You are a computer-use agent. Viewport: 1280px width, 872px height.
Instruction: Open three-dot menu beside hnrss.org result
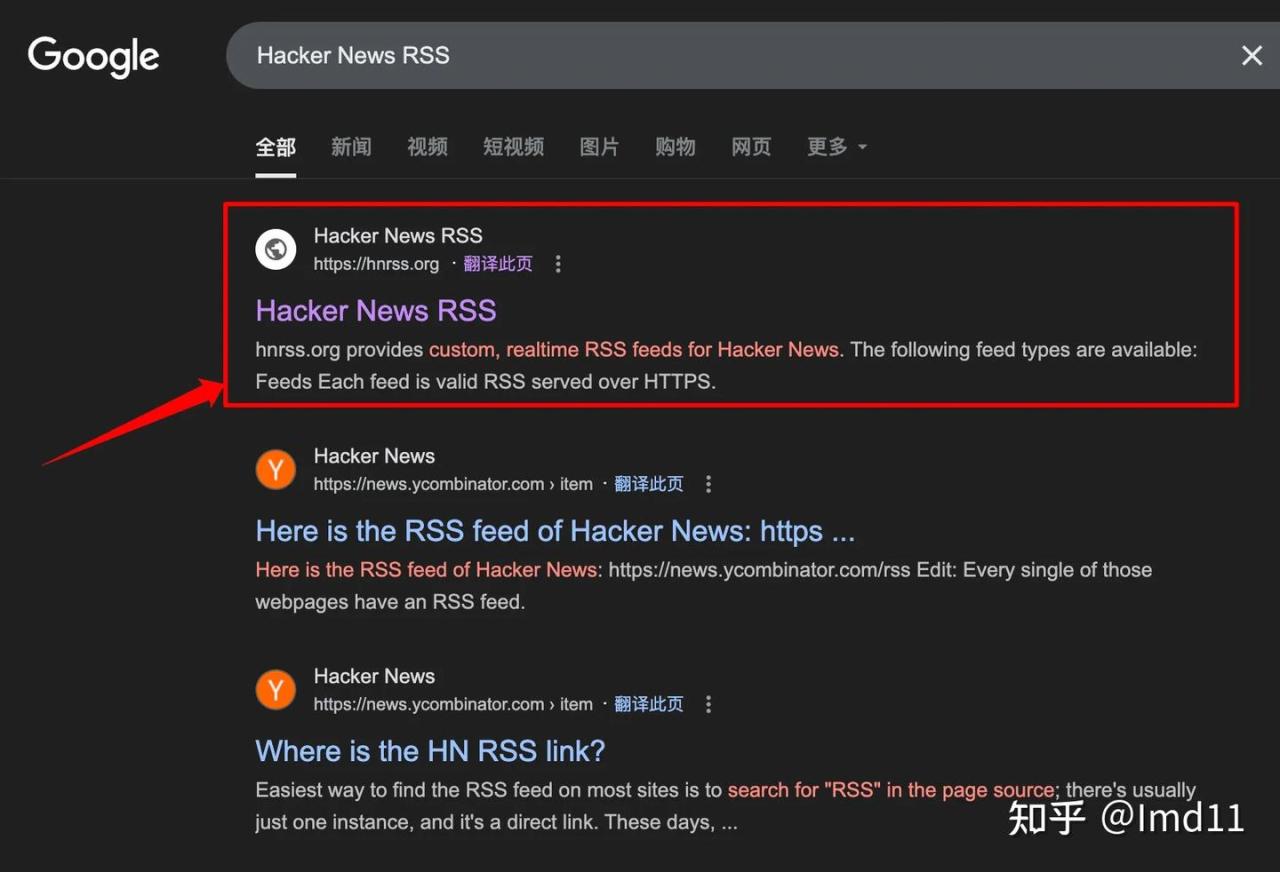coord(558,264)
